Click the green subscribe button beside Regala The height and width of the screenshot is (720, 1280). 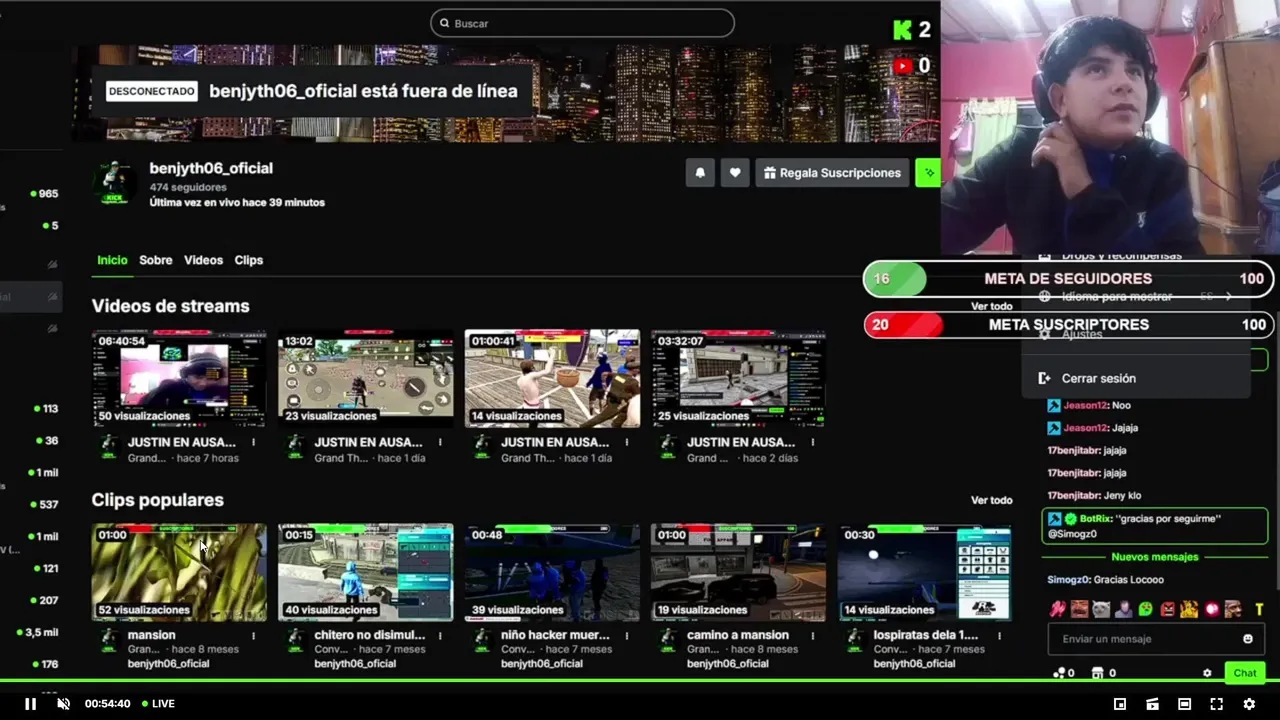[x=928, y=173]
